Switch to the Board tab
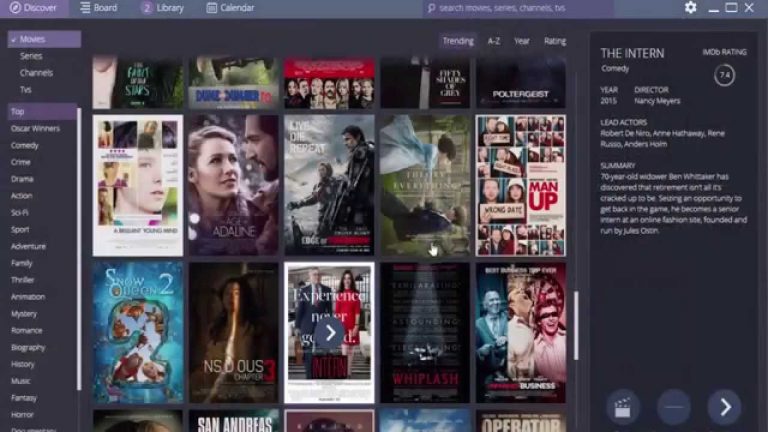768x432 pixels. click(98, 8)
